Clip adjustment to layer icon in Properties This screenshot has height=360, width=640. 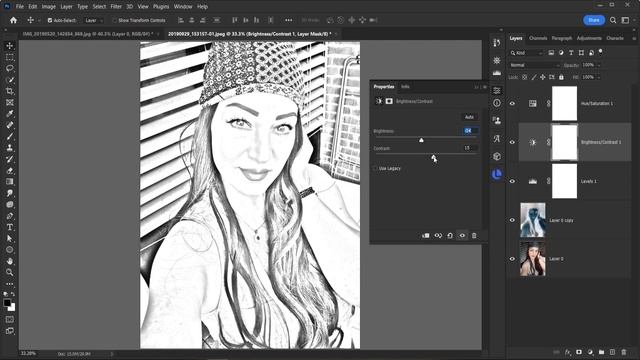point(426,236)
